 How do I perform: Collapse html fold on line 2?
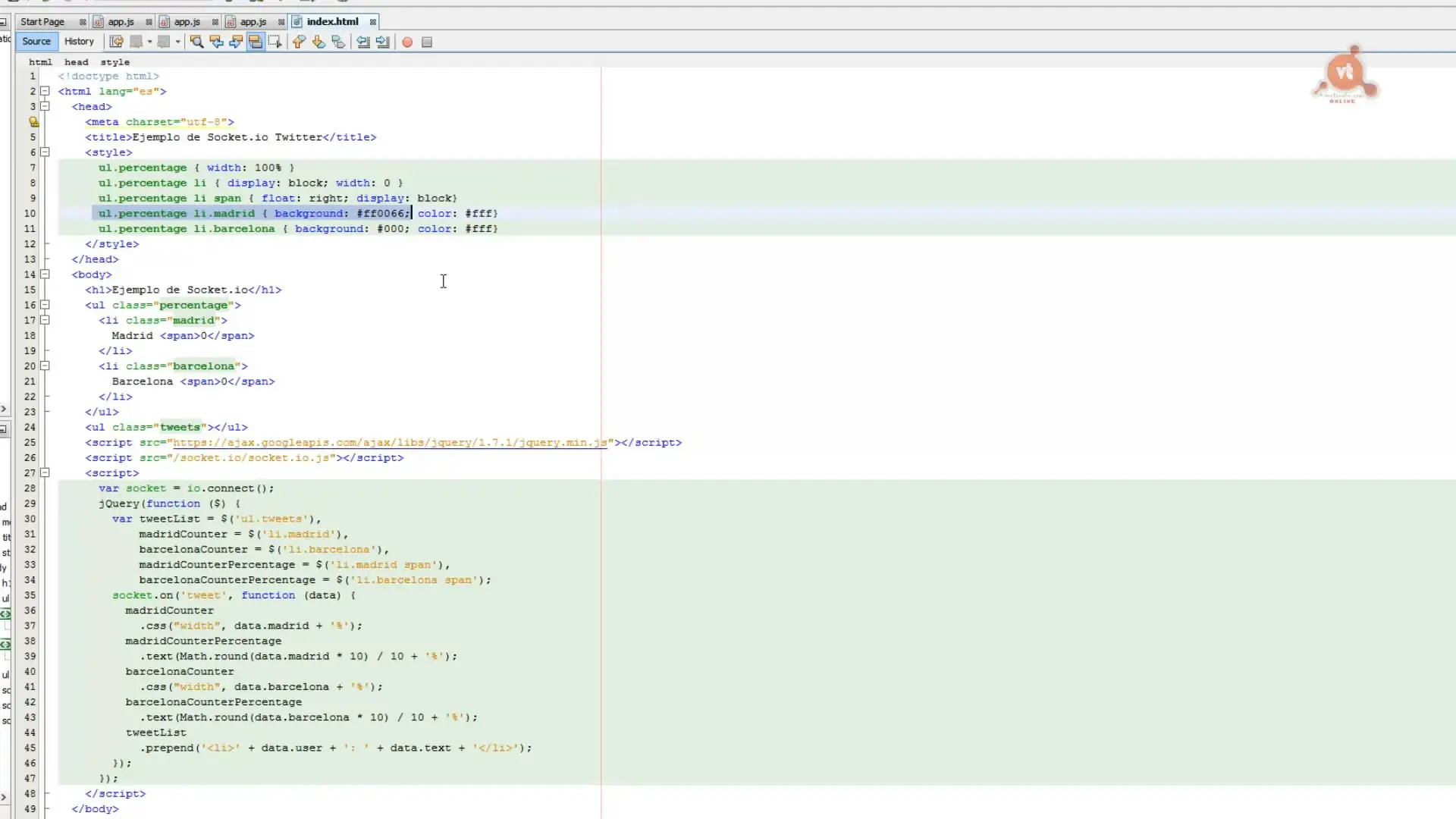pyautogui.click(x=45, y=91)
